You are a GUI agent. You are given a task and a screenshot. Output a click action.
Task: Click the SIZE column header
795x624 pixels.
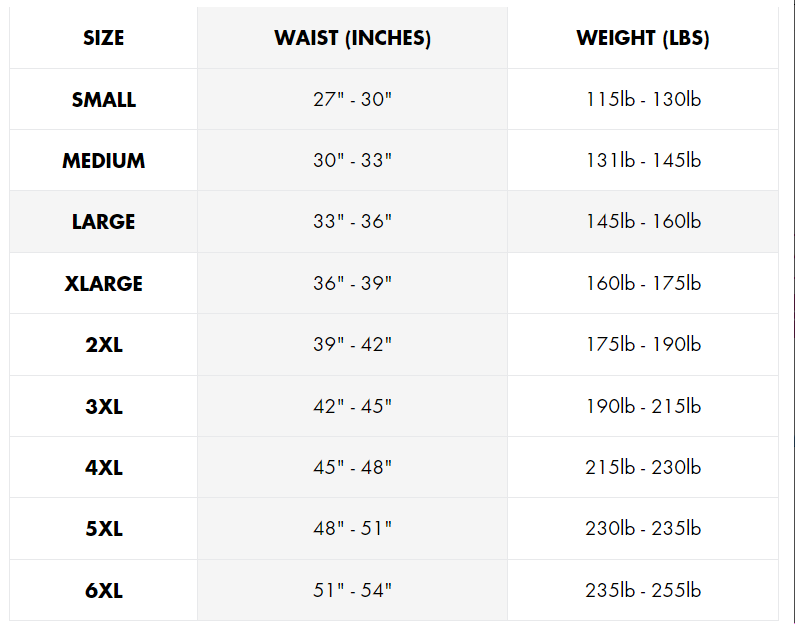tap(104, 39)
